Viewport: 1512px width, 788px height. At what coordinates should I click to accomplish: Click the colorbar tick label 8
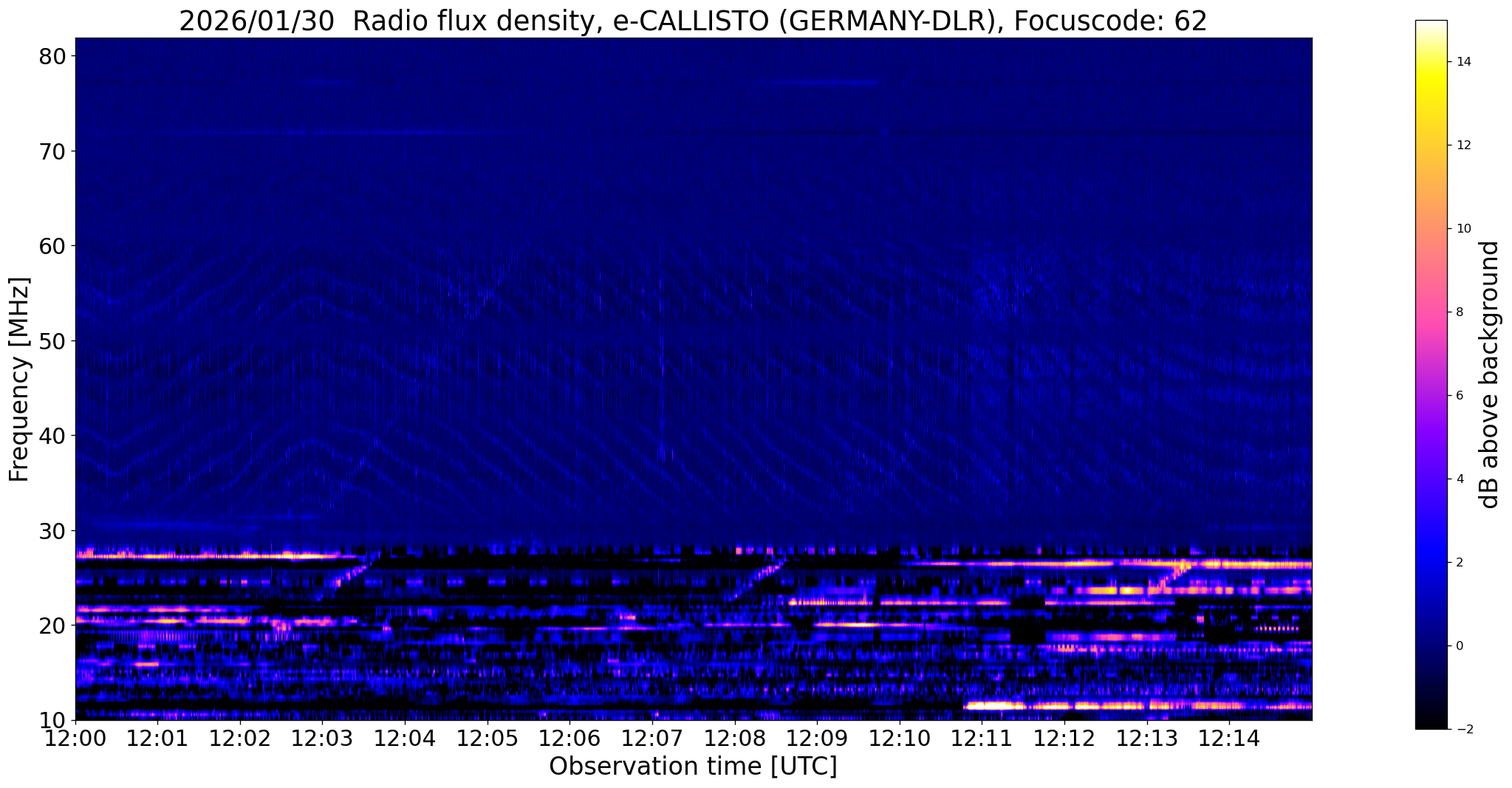point(1459,312)
